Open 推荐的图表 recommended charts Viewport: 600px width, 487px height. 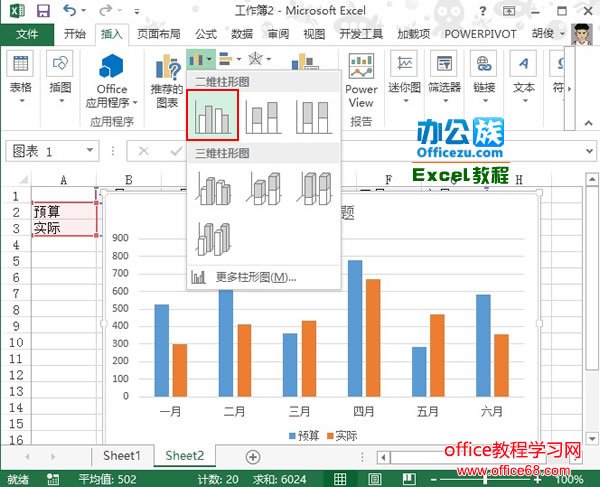pos(167,81)
